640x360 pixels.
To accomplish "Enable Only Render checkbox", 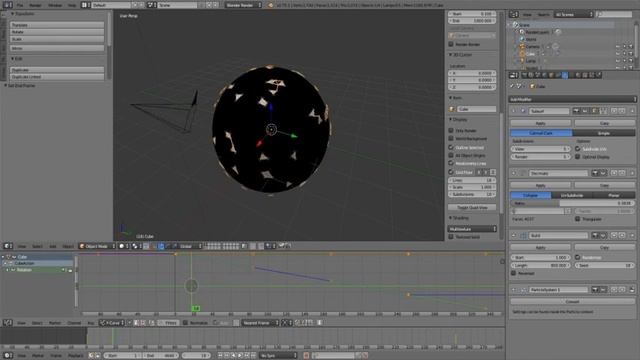I will tap(451, 131).
